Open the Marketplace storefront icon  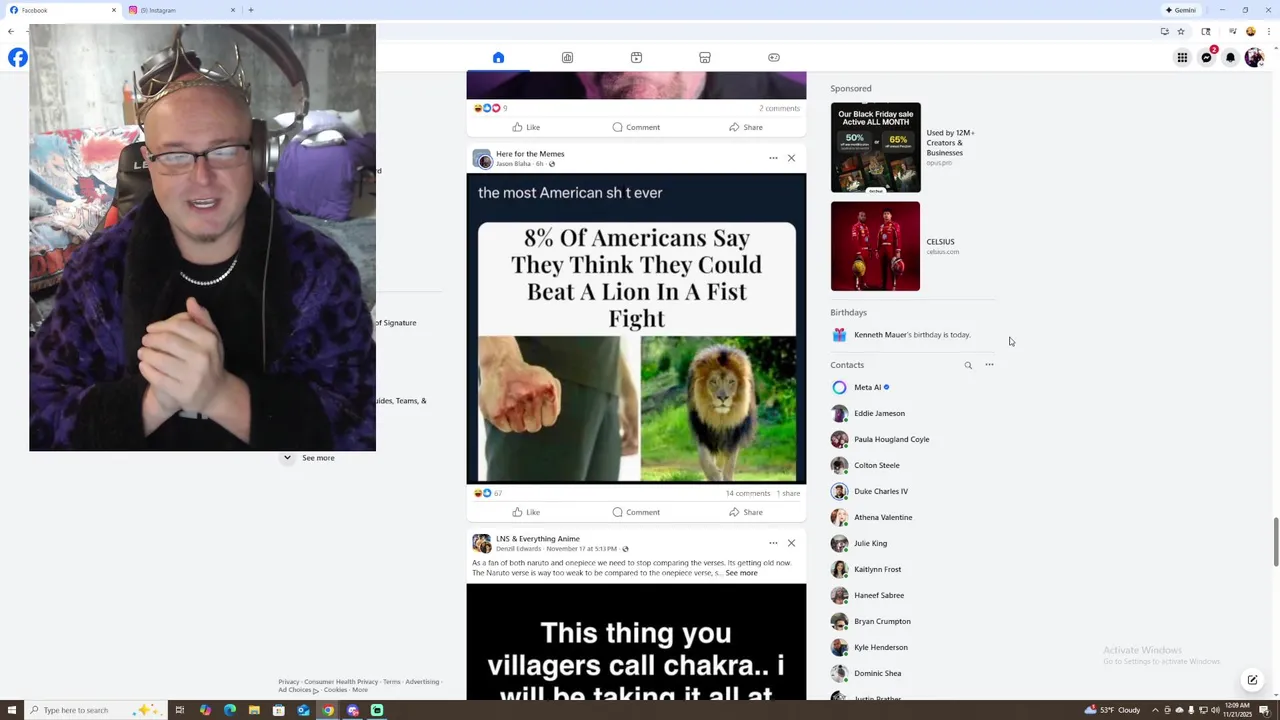(x=705, y=57)
